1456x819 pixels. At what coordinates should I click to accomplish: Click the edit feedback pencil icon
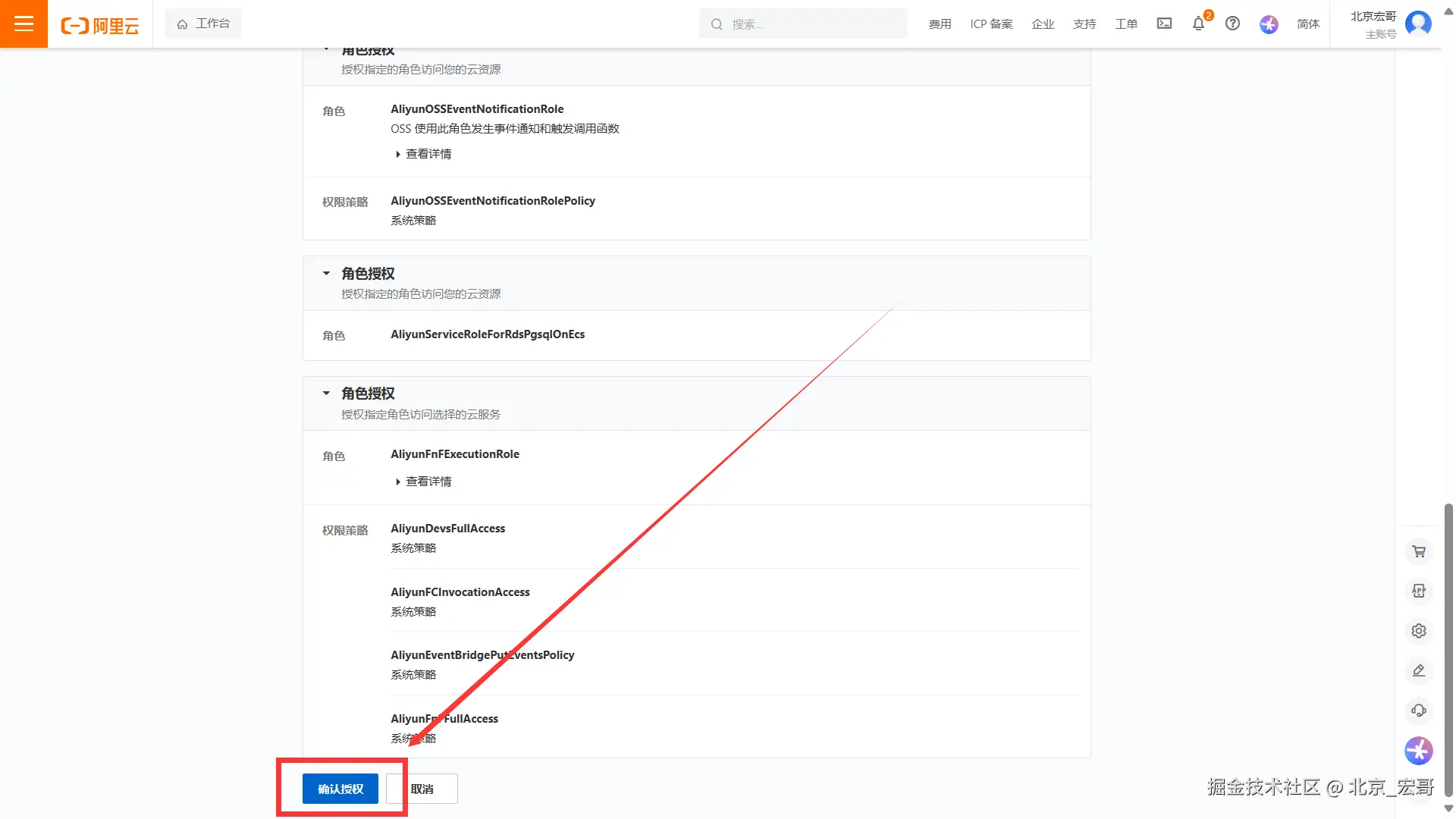click(1419, 670)
